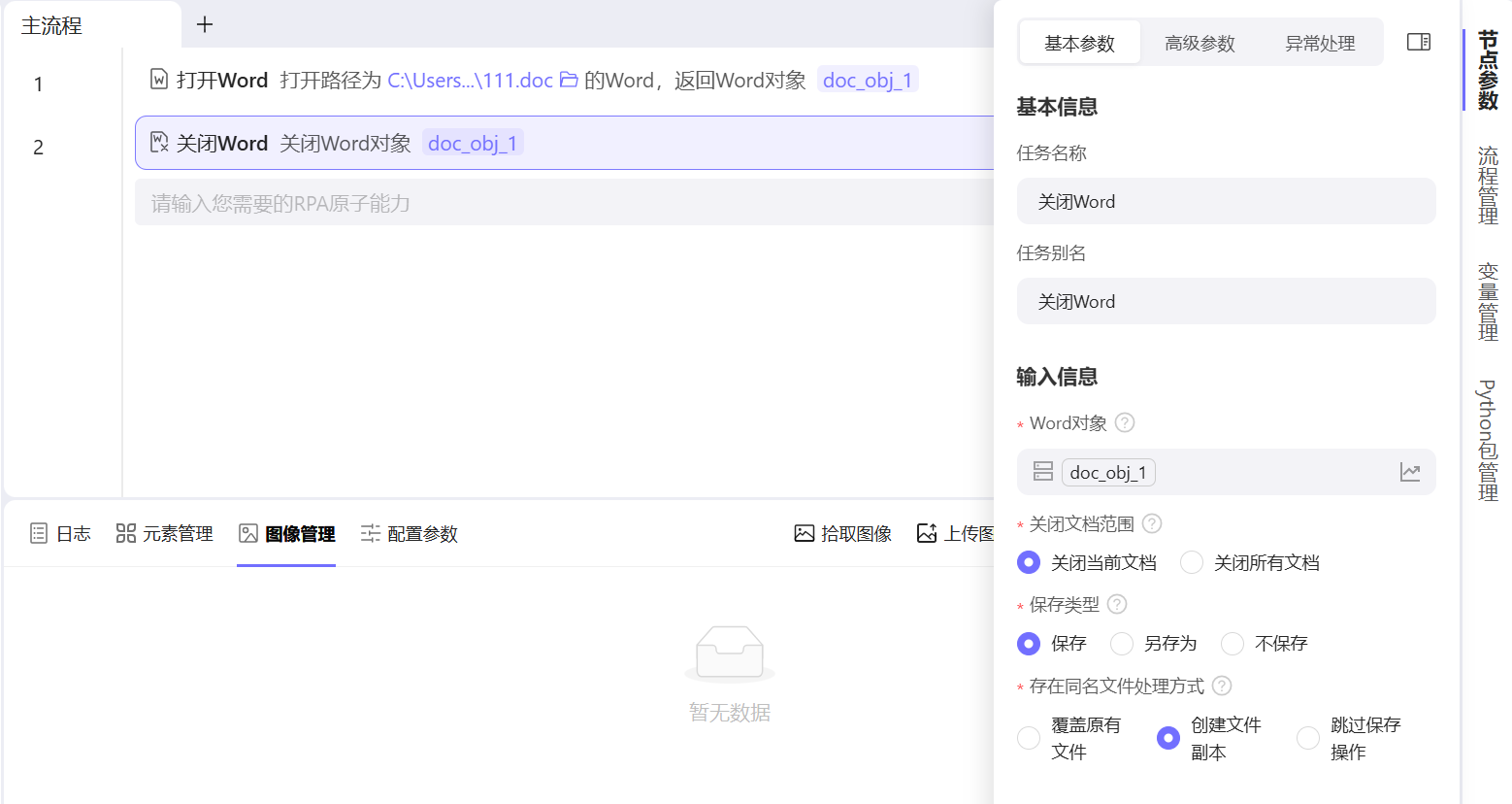Switch to the 高级参数 tab
The width and height of the screenshot is (1512, 804).
point(1200,42)
